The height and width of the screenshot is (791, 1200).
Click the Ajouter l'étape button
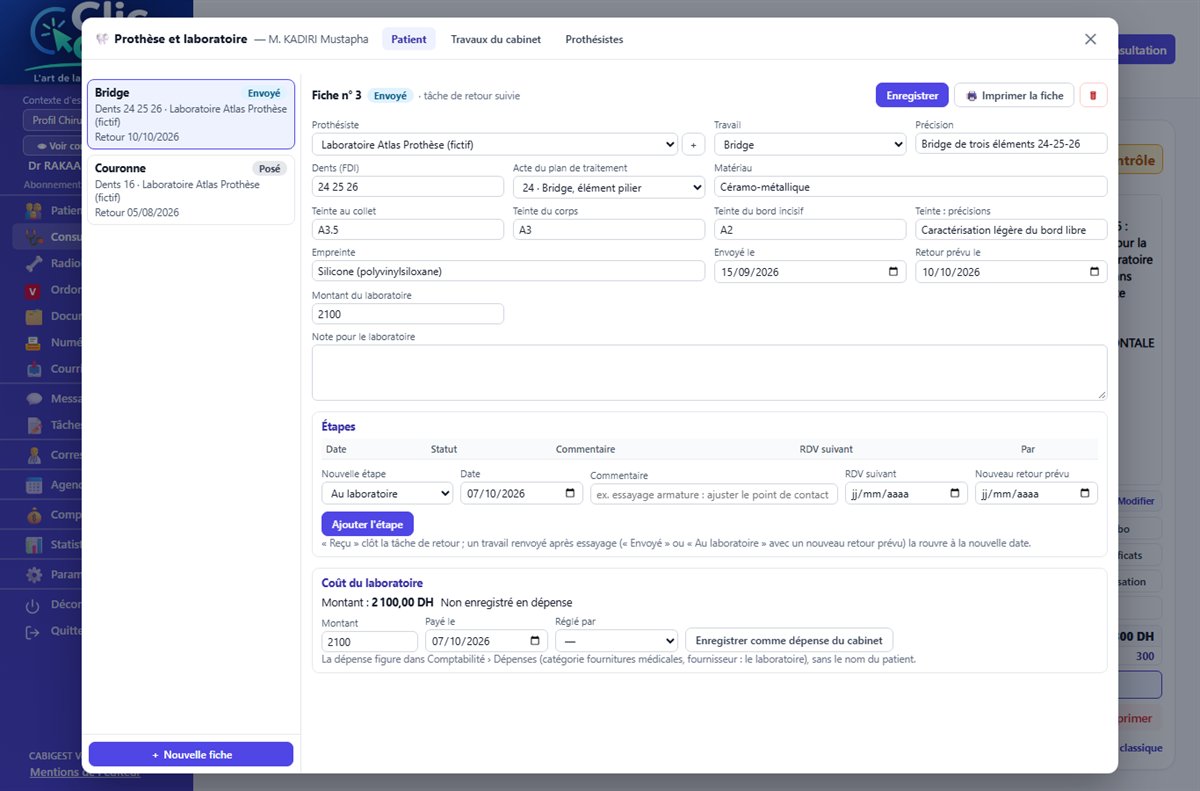point(367,525)
